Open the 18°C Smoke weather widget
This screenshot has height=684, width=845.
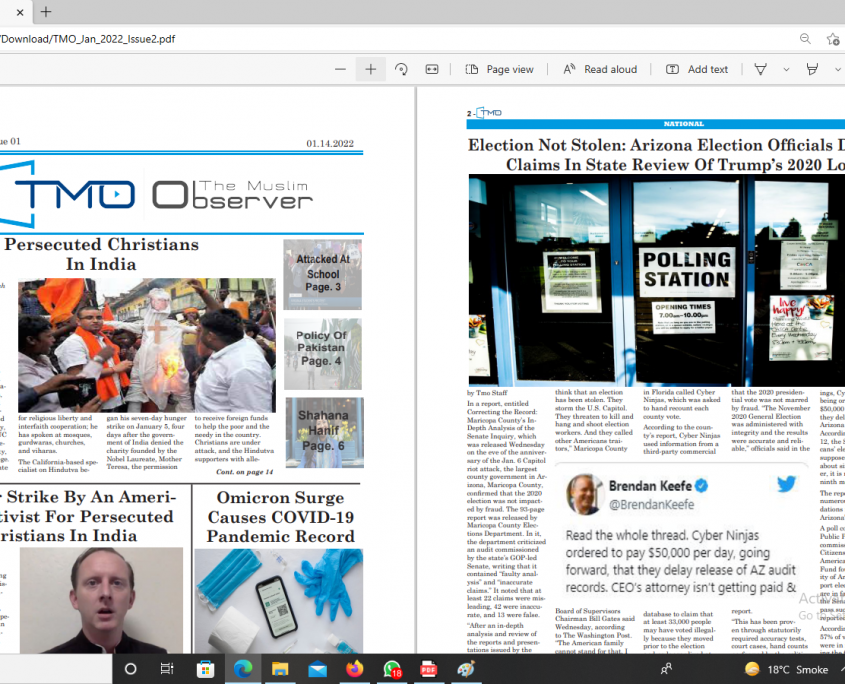click(x=786, y=669)
